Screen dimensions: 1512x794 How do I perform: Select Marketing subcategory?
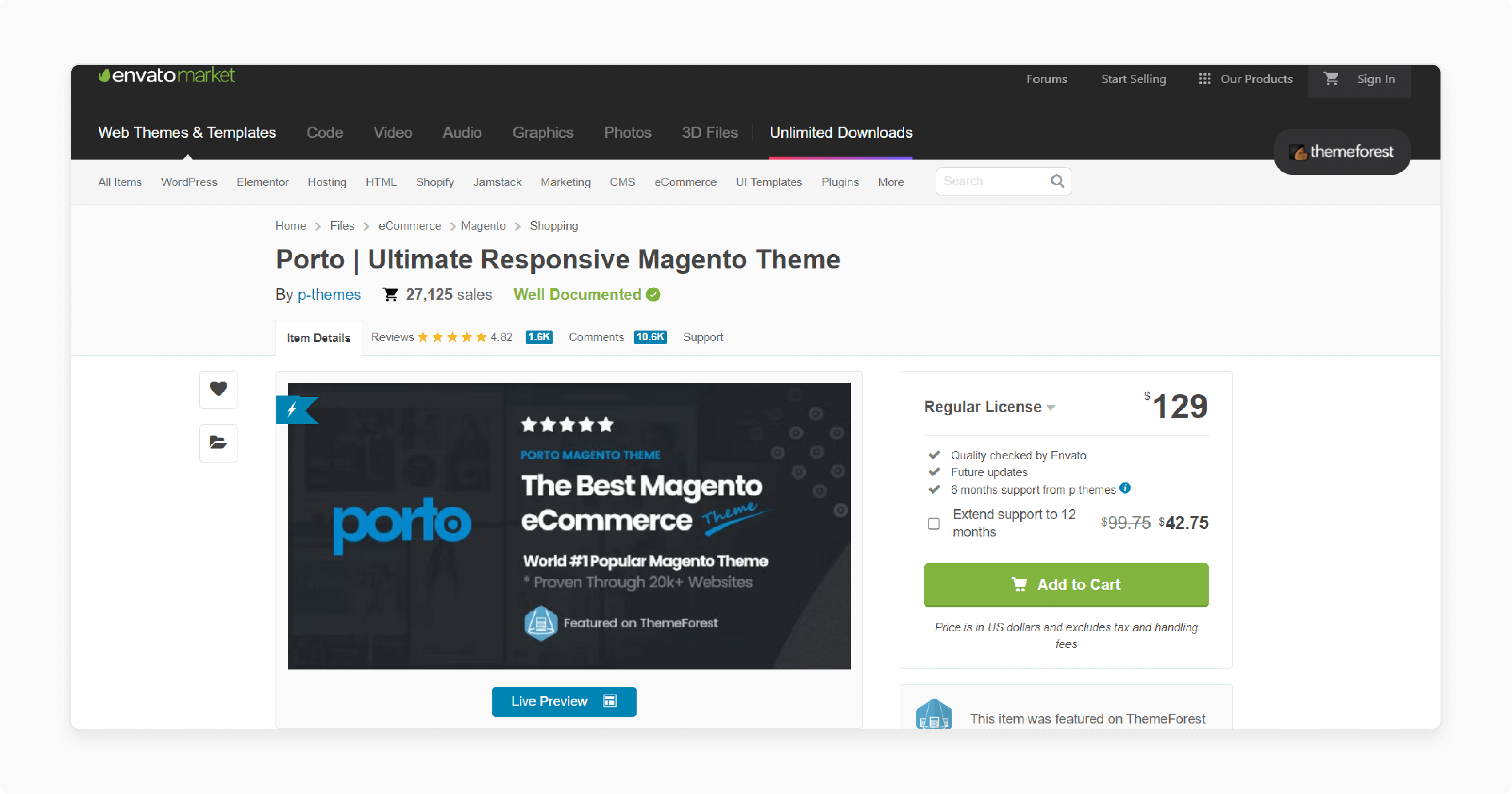tap(565, 182)
